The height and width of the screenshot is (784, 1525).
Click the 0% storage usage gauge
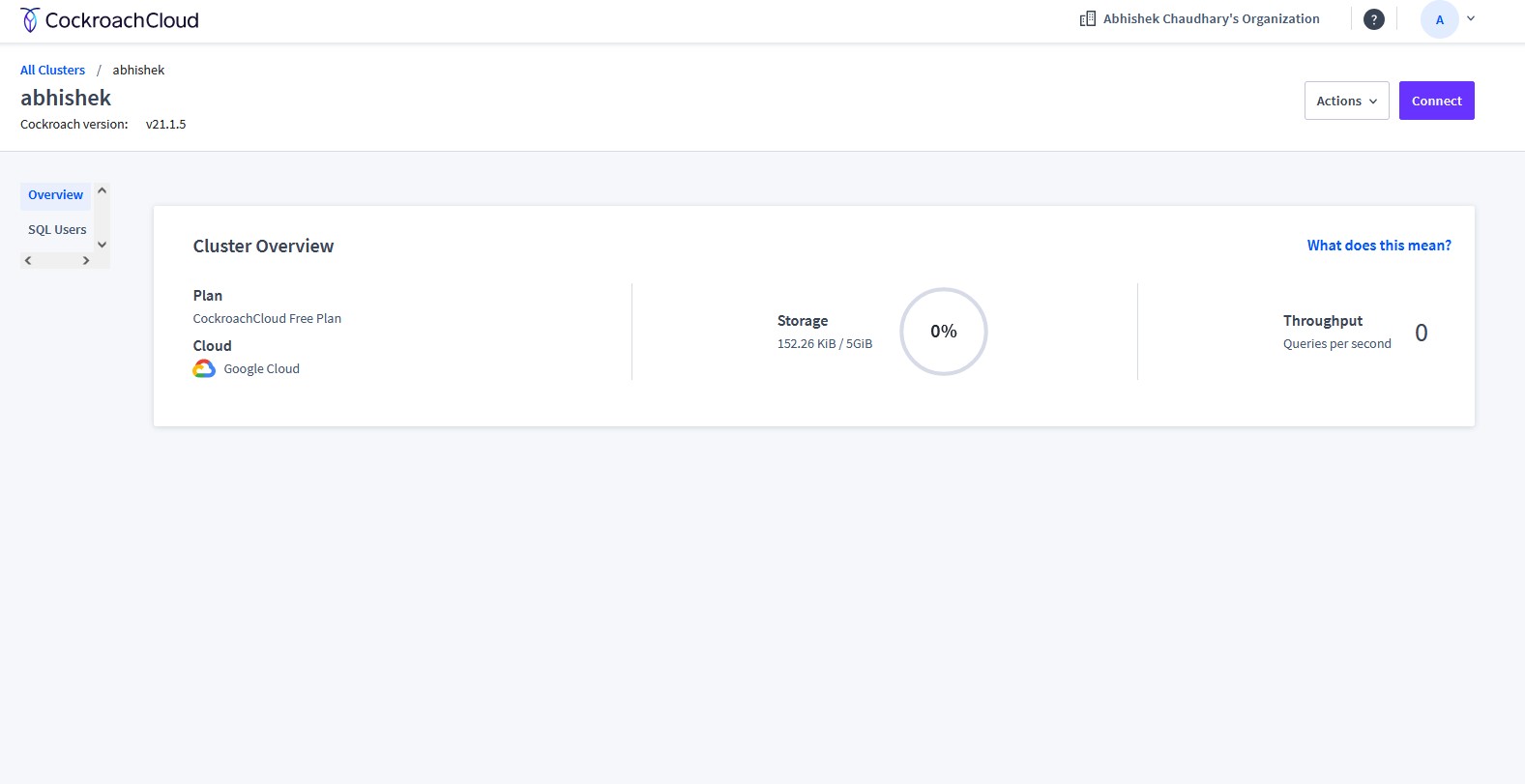(943, 332)
